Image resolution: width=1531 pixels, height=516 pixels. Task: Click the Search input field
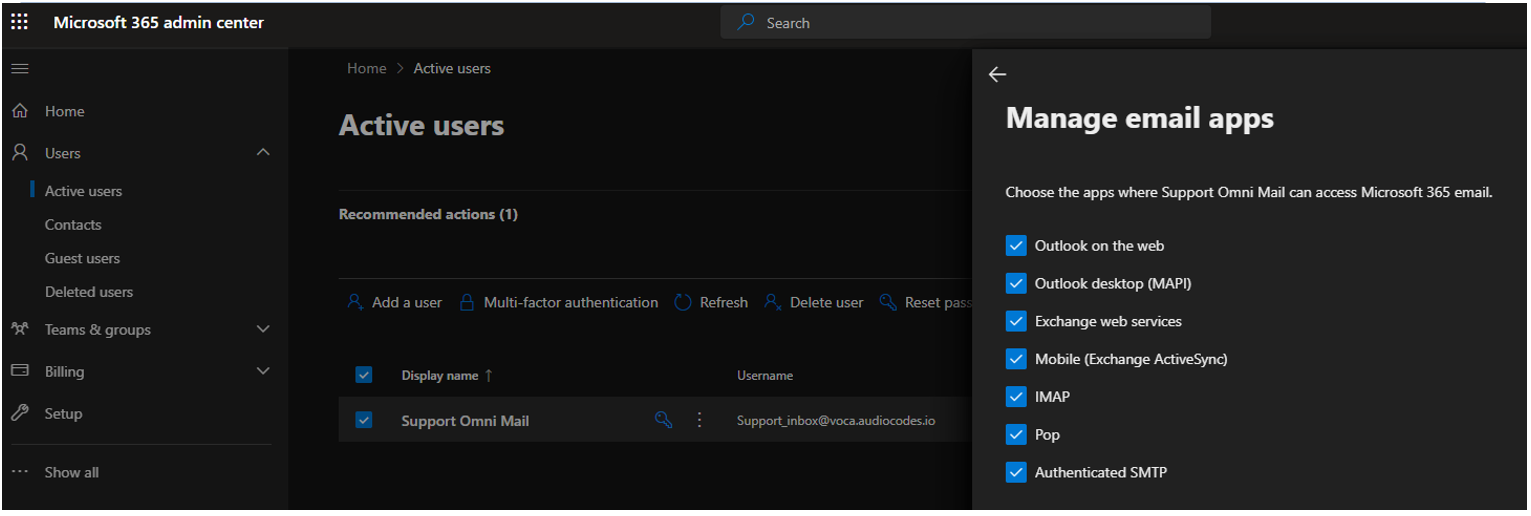coord(965,22)
